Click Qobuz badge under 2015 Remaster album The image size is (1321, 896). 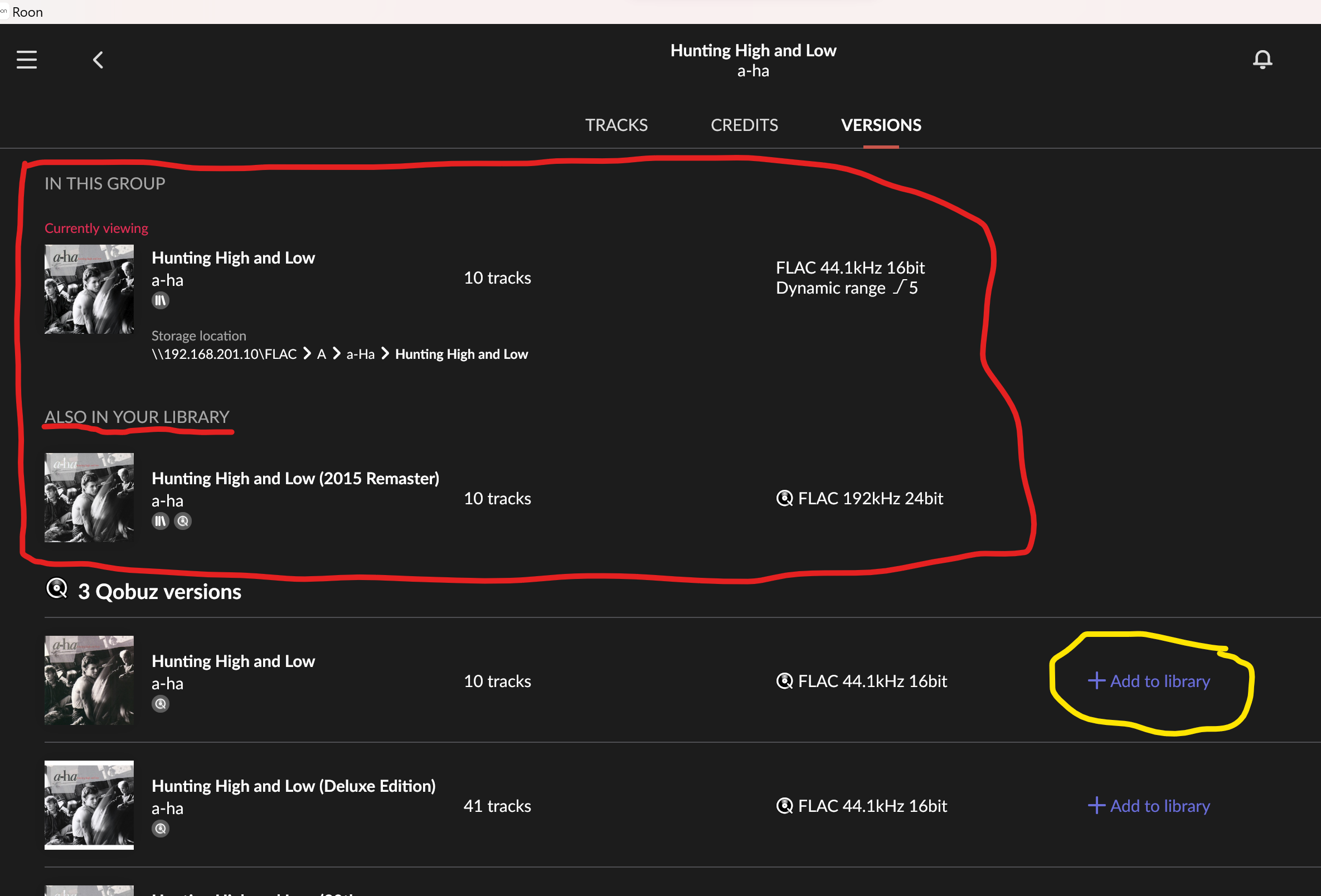[182, 521]
